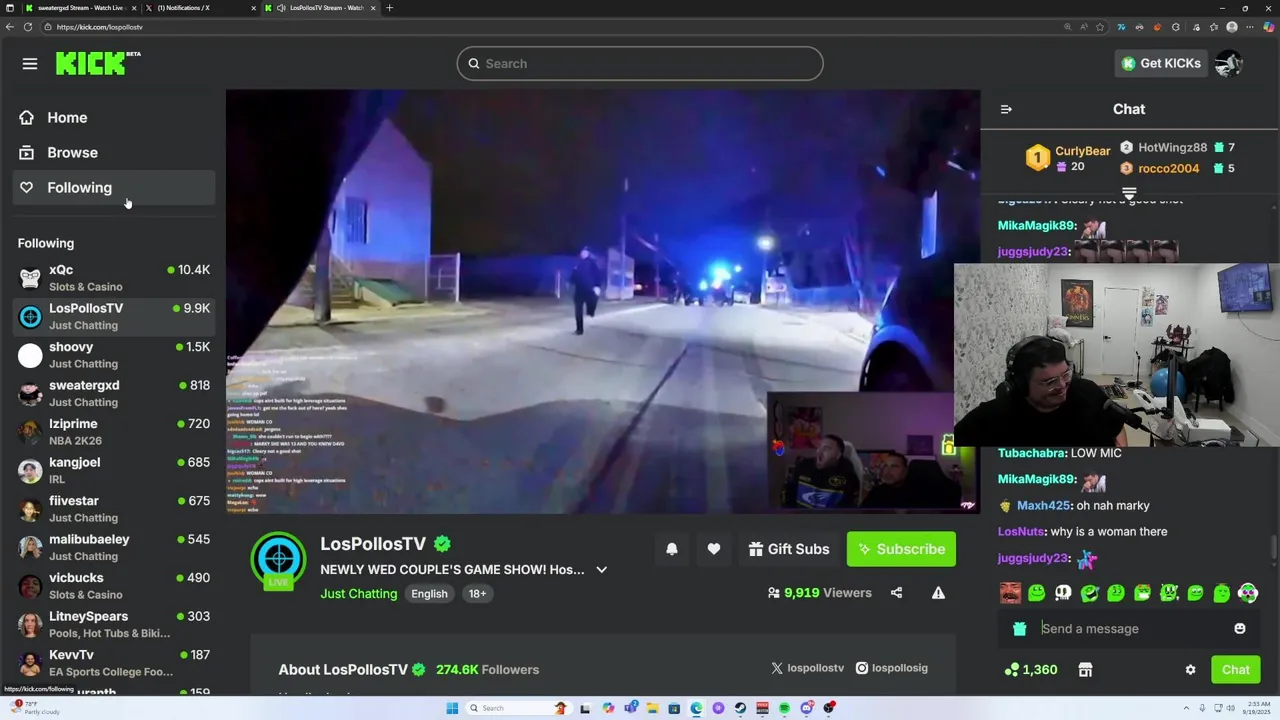The image size is (1280, 720).
Task: Click the search magnifier icon
Action: tap(474, 63)
